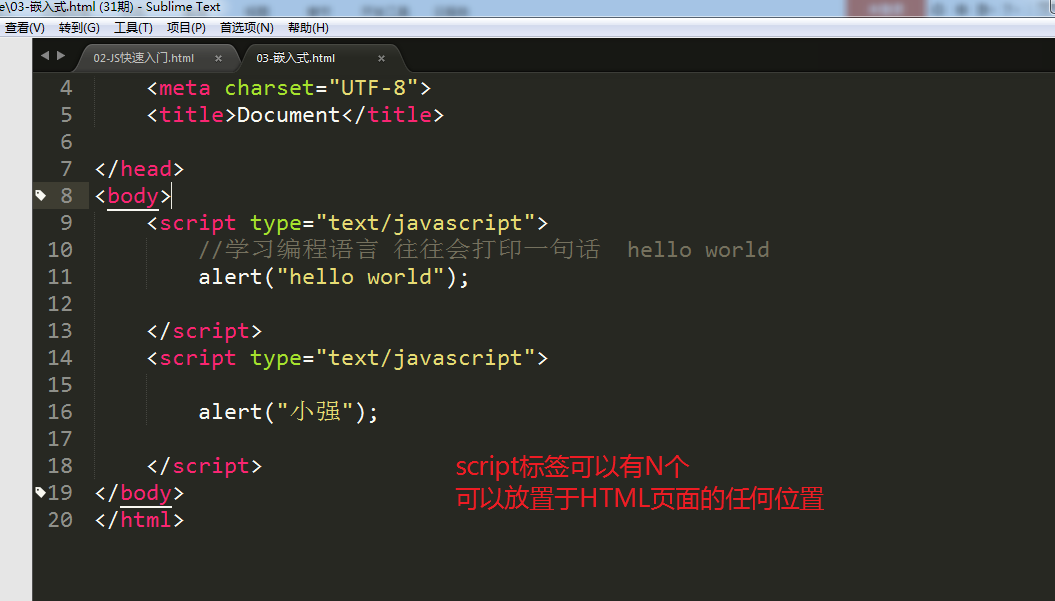Click the bookmark tag icon on line 8
The image size is (1055, 601).
click(40, 195)
